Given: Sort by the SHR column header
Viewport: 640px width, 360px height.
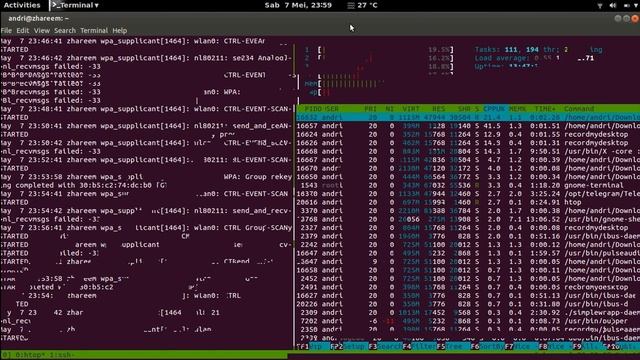Looking at the screenshot, I should pyautogui.click(x=464, y=109).
